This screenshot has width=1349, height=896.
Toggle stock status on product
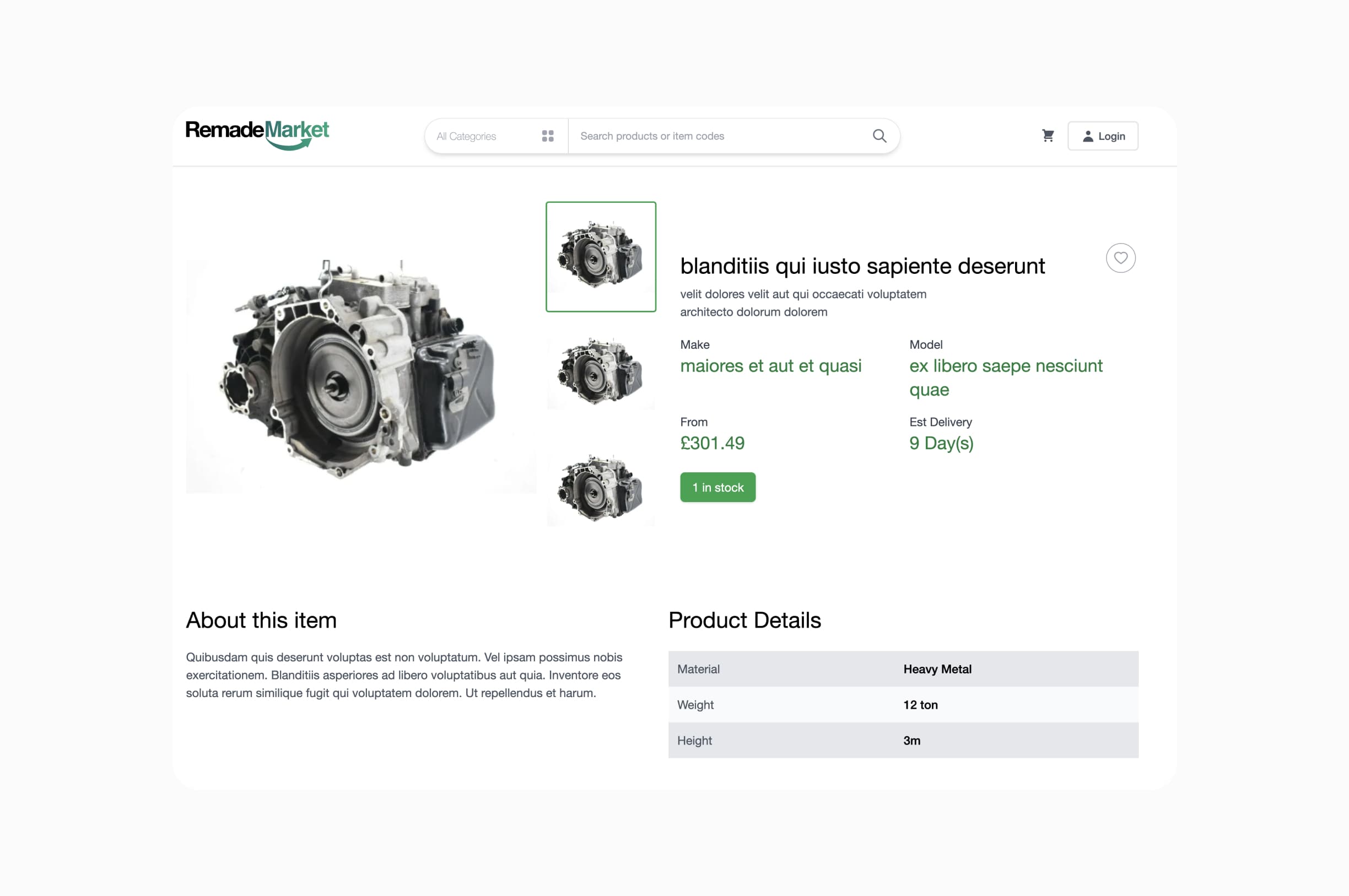point(718,487)
